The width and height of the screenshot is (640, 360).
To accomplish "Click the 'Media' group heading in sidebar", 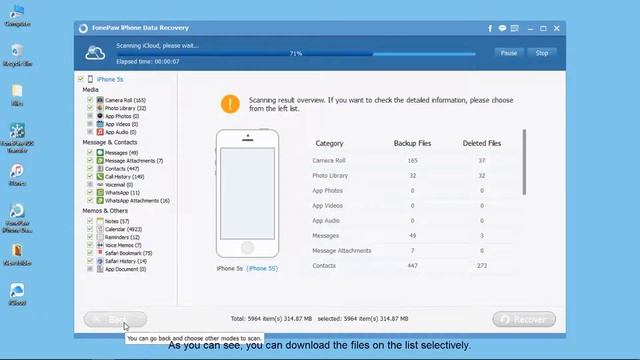I will pyautogui.click(x=90, y=89).
